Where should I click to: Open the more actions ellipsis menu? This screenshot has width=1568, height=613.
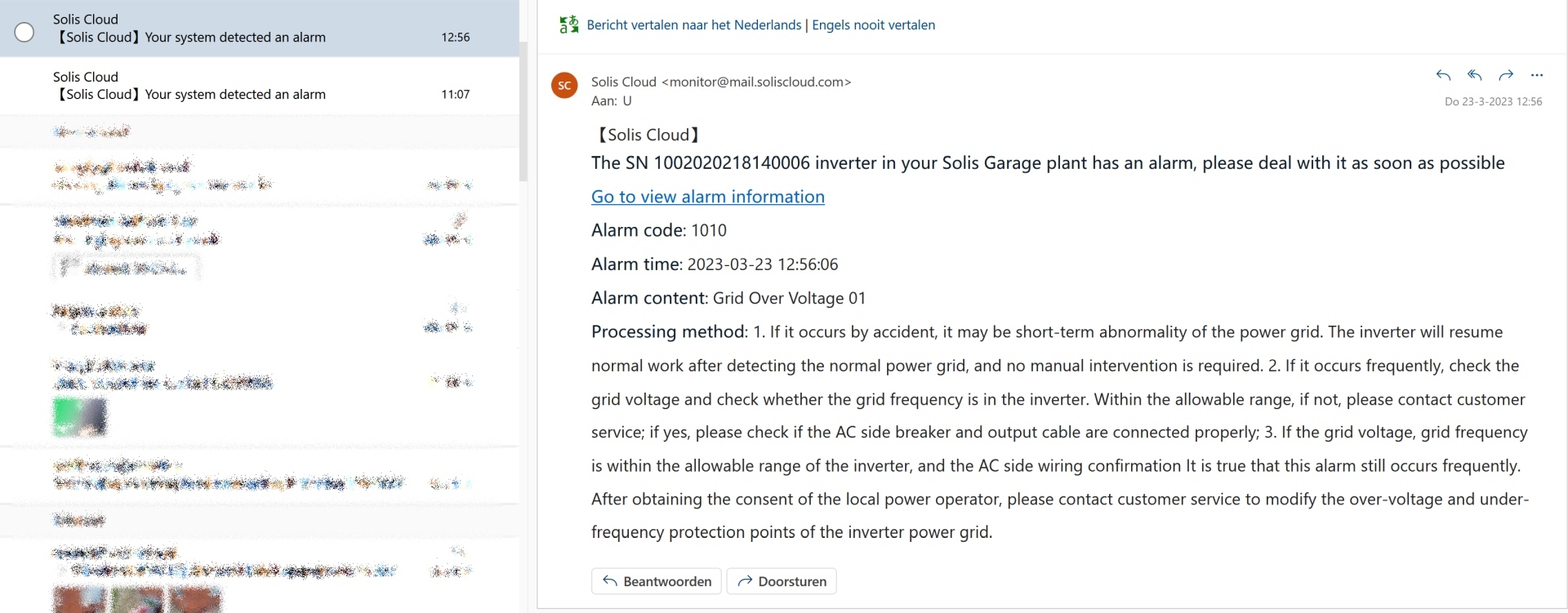coord(1537,75)
